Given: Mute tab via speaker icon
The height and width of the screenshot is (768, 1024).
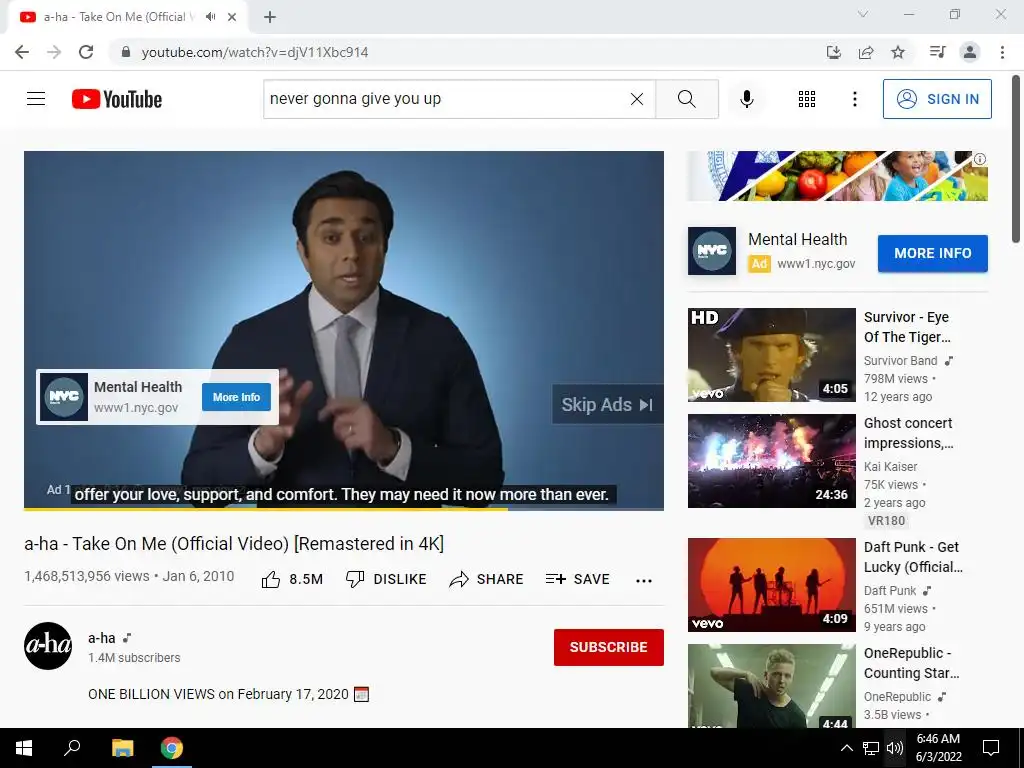Looking at the screenshot, I should point(210,17).
